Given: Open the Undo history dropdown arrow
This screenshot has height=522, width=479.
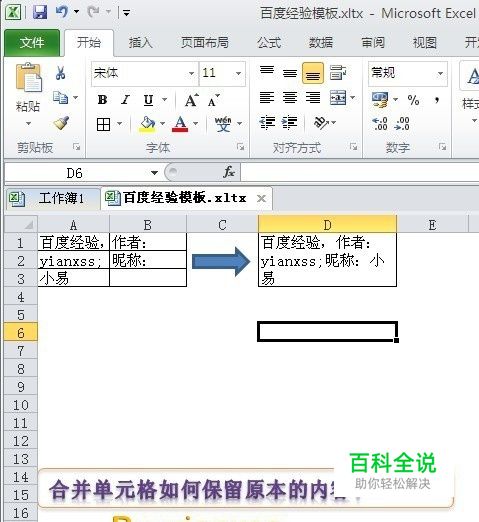Looking at the screenshot, I should click(76, 12).
